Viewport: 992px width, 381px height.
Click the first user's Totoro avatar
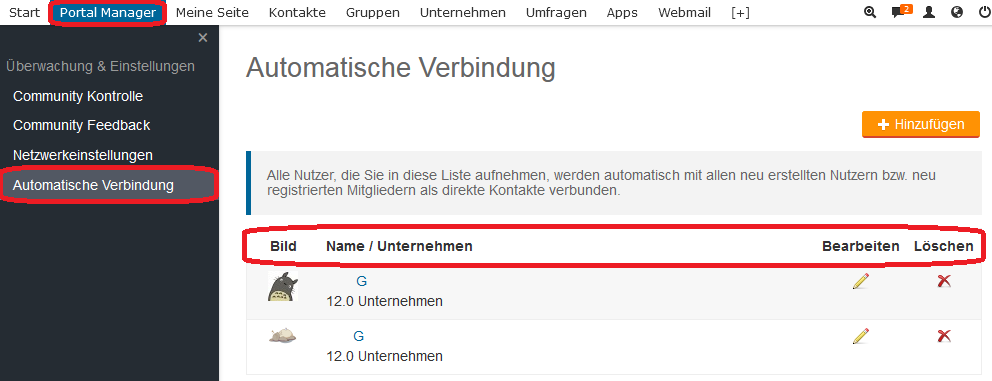pos(283,287)
